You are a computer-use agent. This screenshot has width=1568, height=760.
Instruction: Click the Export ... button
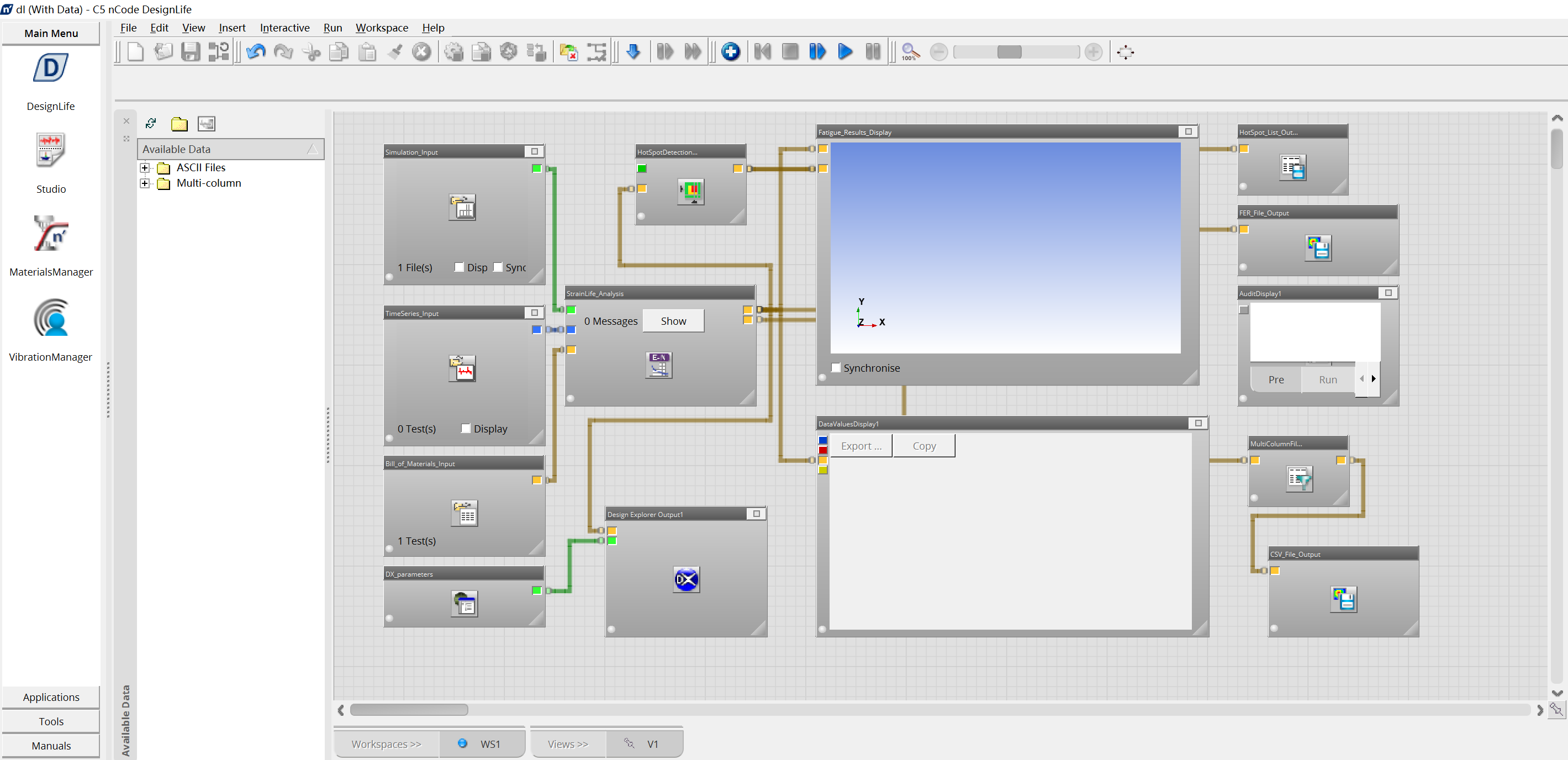860,445
